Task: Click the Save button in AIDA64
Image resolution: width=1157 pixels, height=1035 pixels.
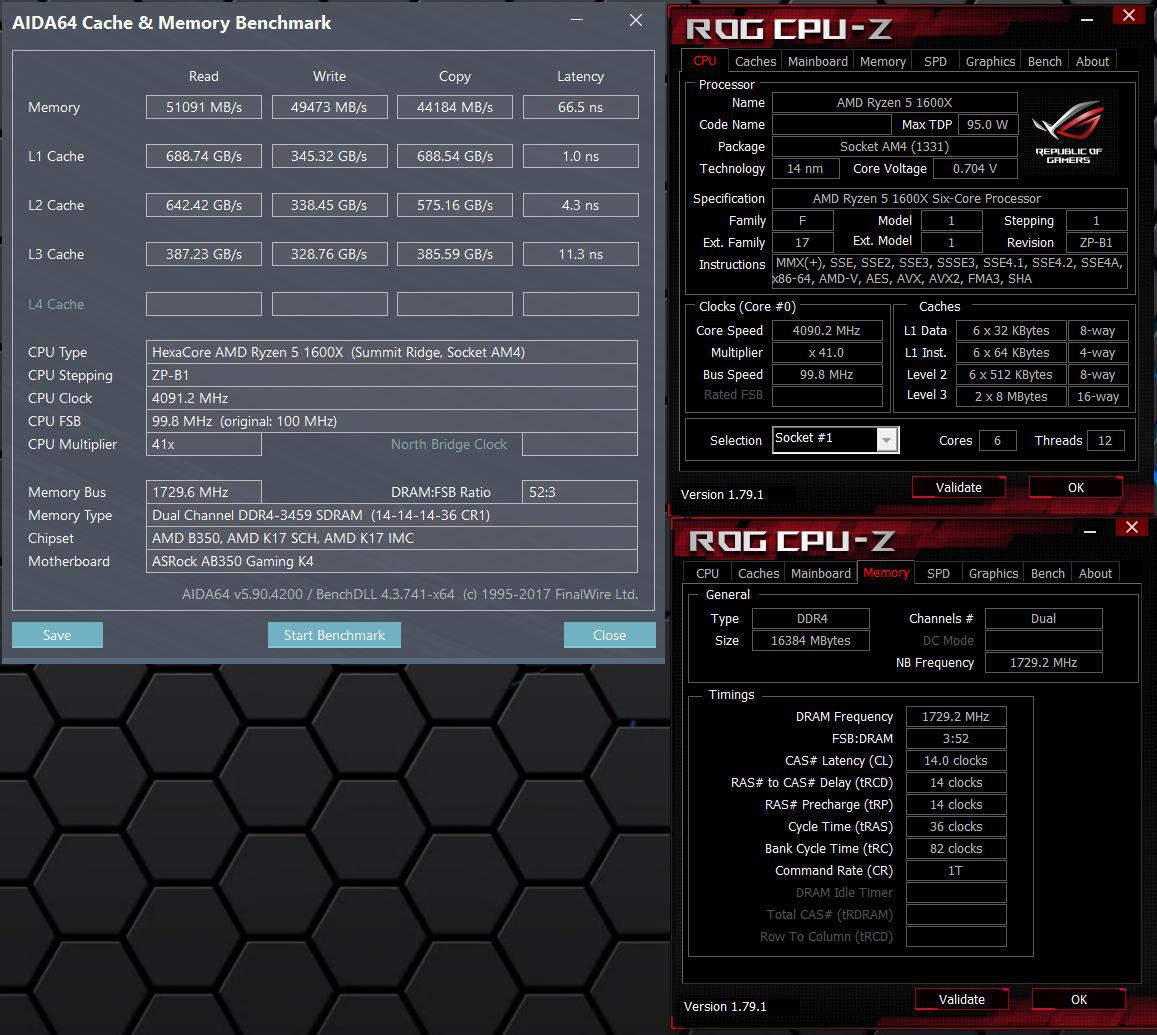Action: coord(57,635)
